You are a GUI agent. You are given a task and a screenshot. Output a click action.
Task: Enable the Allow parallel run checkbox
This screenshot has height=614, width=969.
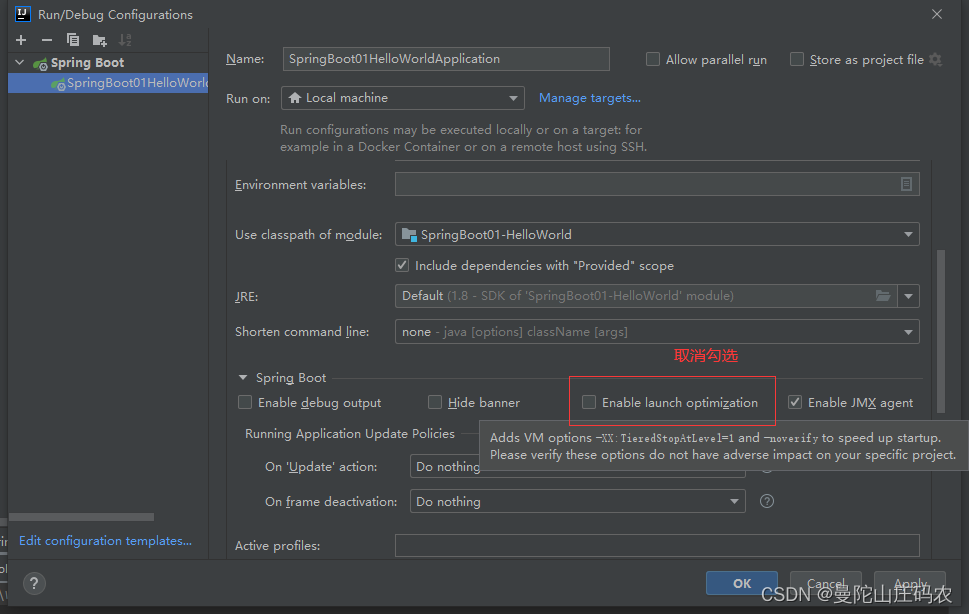(654, 60)
